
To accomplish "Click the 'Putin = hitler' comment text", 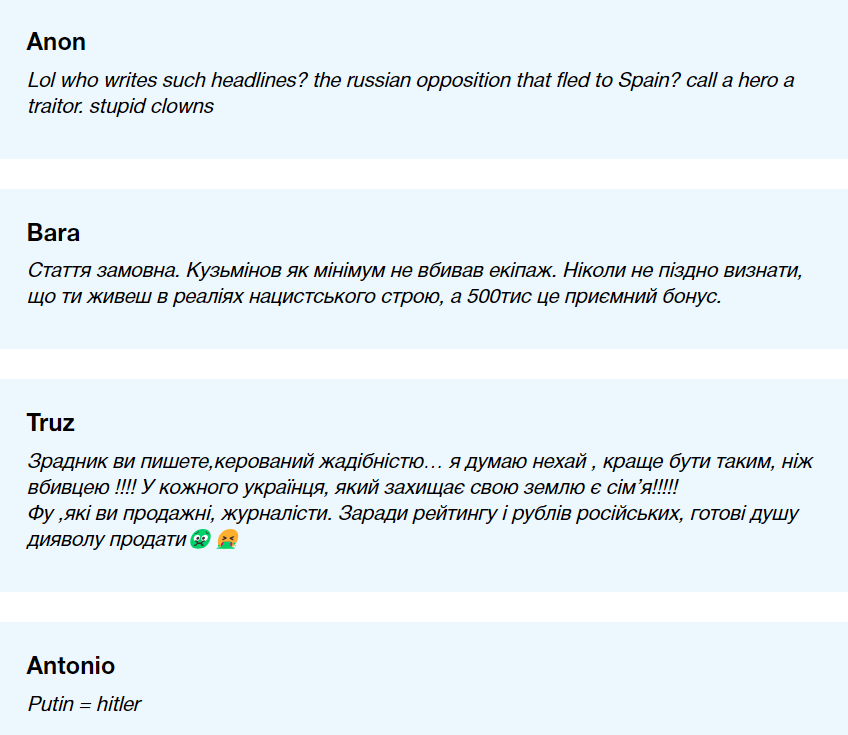I will coord(84,704).
